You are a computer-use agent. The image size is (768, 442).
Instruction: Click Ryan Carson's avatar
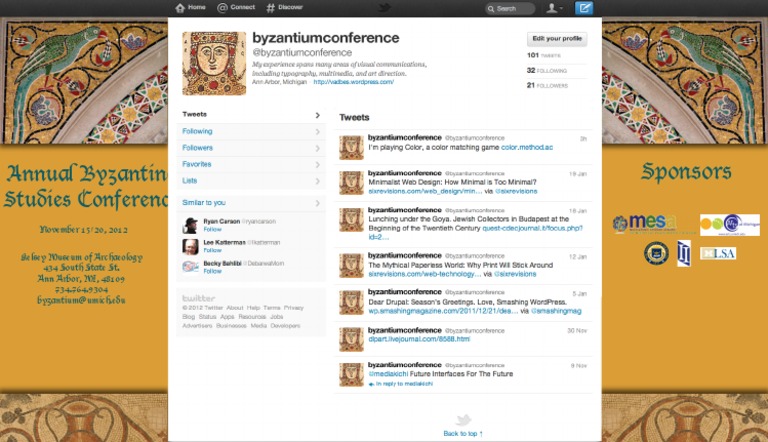tap(190, 225)
